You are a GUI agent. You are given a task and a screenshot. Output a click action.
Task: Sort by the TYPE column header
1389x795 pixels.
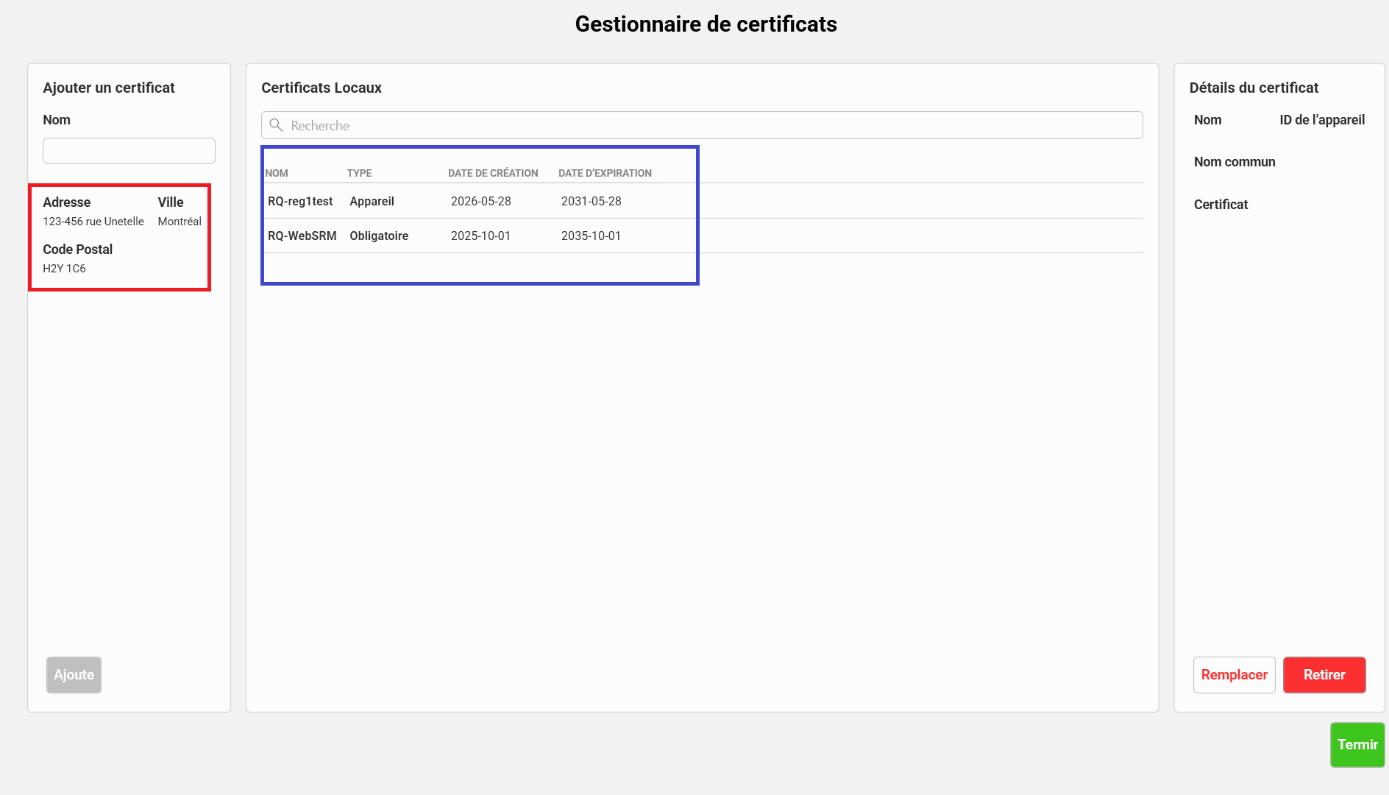pyautogui.click(x=359, y=173)
